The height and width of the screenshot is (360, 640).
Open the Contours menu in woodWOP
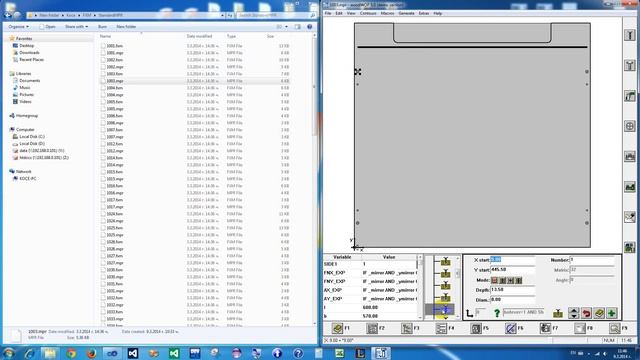[368, 13]
